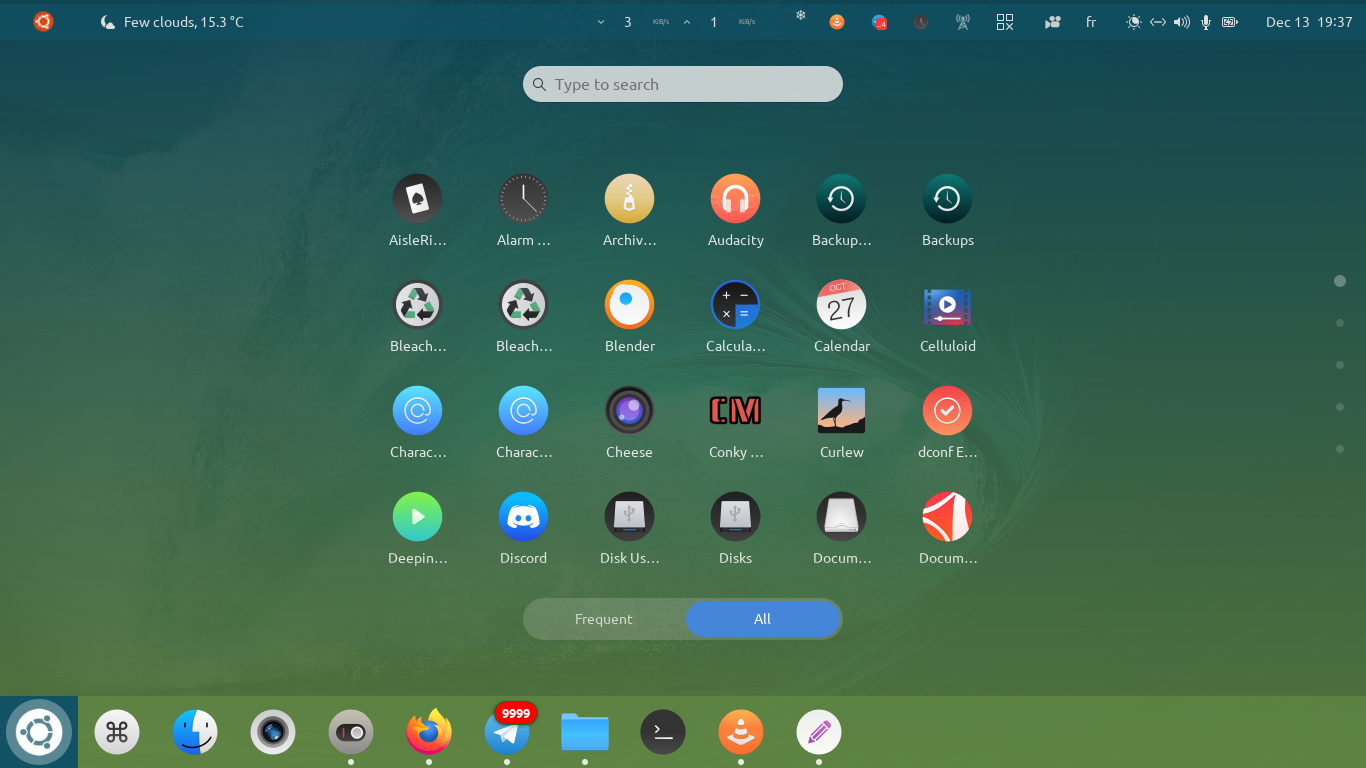
Task: Click the Ubuntu logo in top bar
Action: click(43, 21)
